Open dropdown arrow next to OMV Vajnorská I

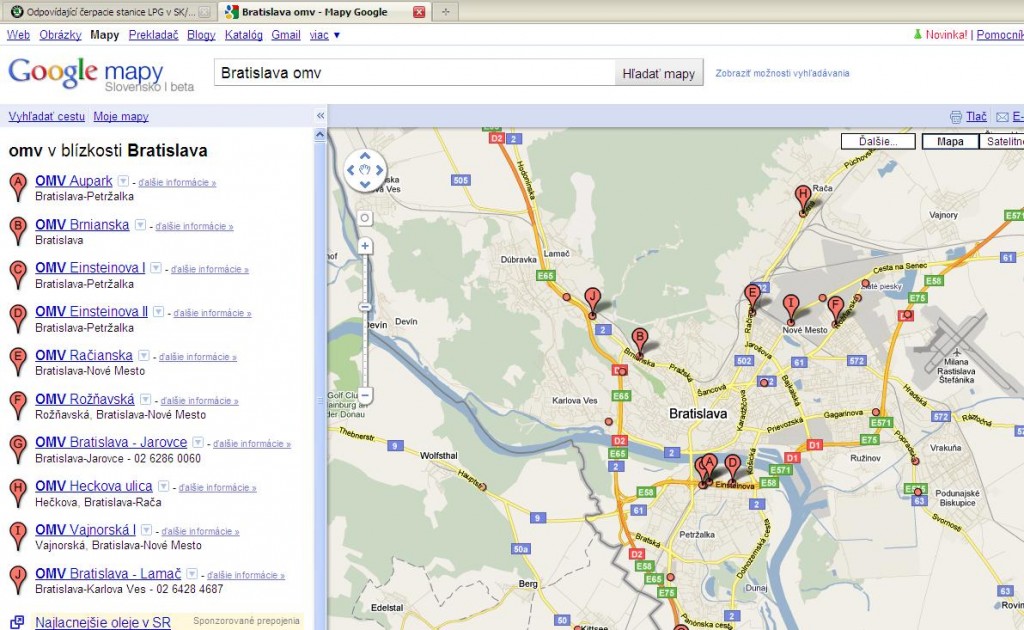coord(147,530)
